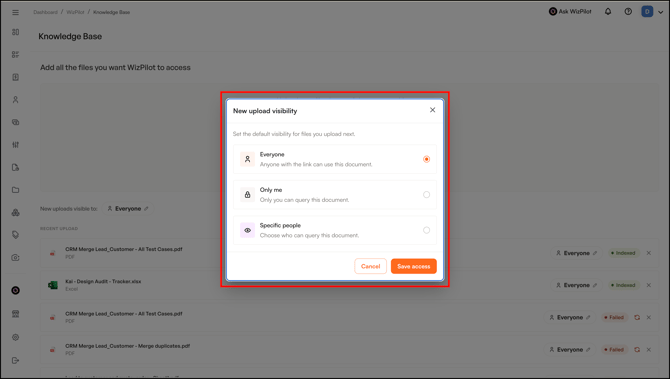Screen dimensions: 670x379
Task: Select the Only me radio button
Action: [426, 195]
